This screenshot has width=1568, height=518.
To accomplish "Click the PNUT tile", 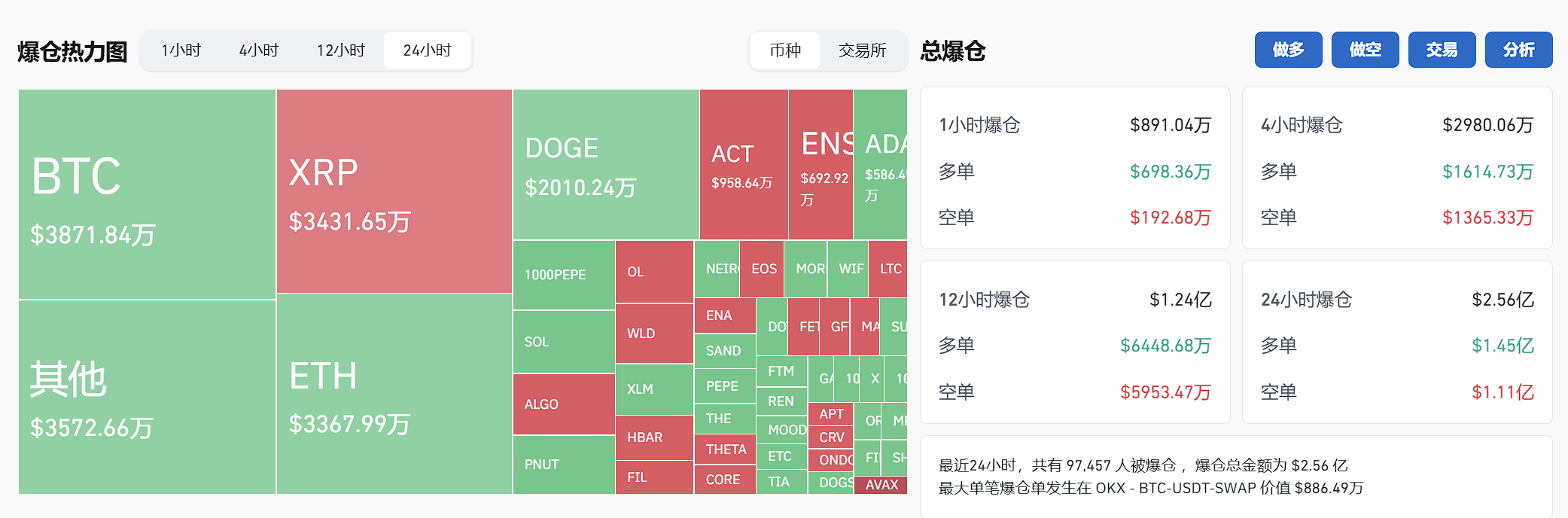I will (x=564, y=465).
